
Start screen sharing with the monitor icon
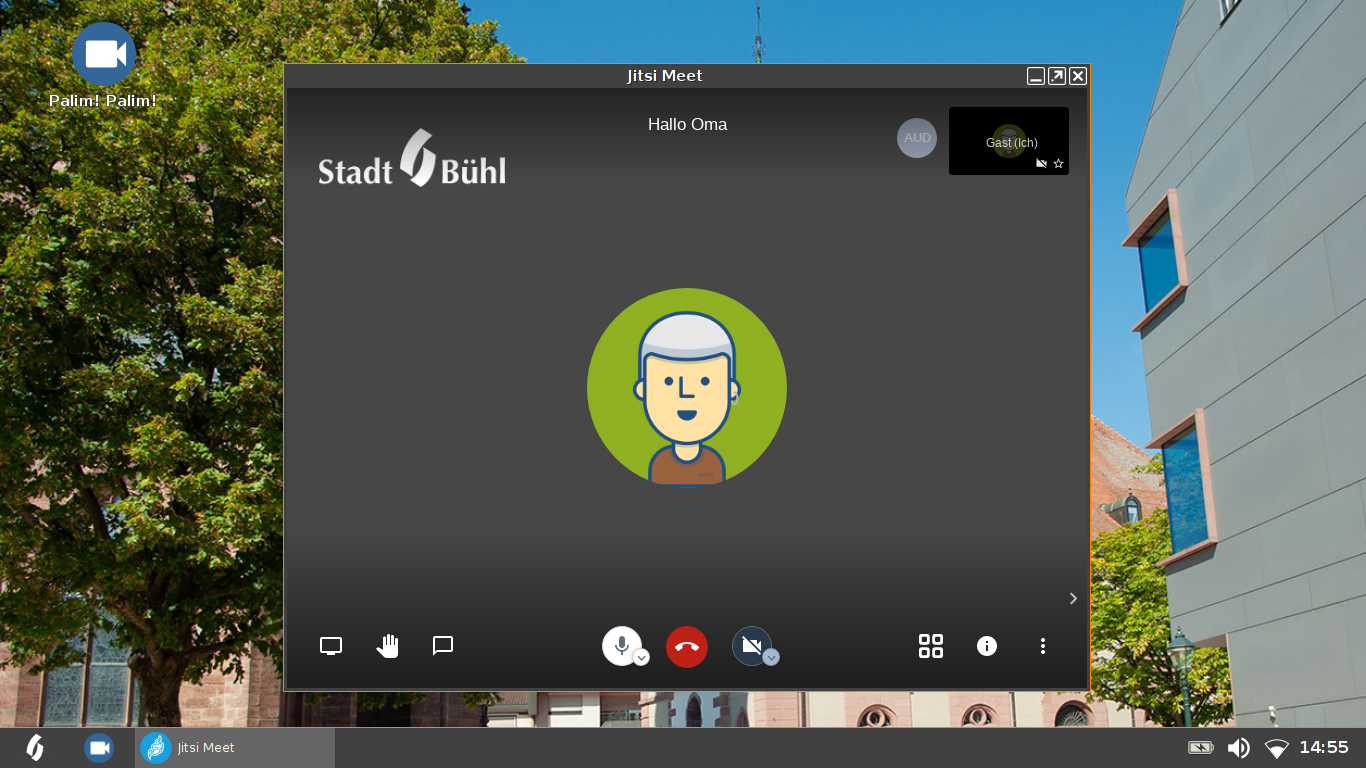pyautogui.click(x=331, y=646)
